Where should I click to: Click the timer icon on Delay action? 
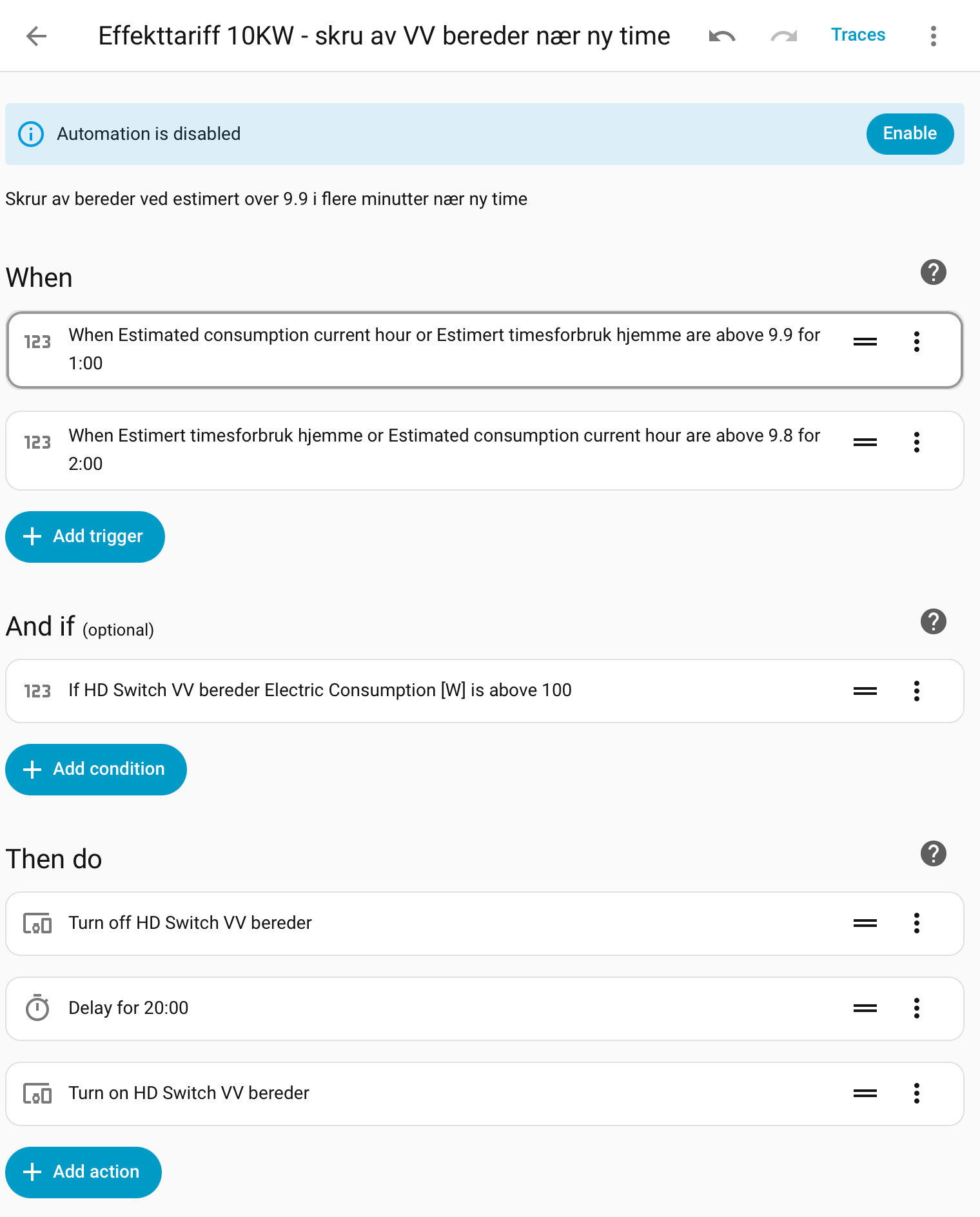click(37, 1008)
